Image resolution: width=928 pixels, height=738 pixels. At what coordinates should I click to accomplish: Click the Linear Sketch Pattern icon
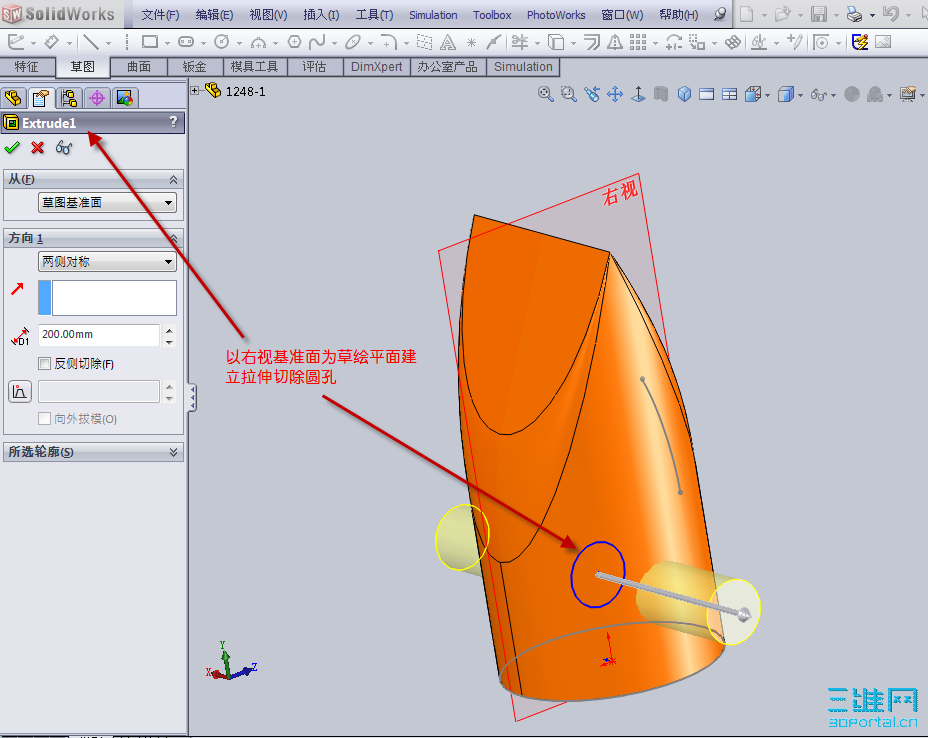tap(638, 42)
